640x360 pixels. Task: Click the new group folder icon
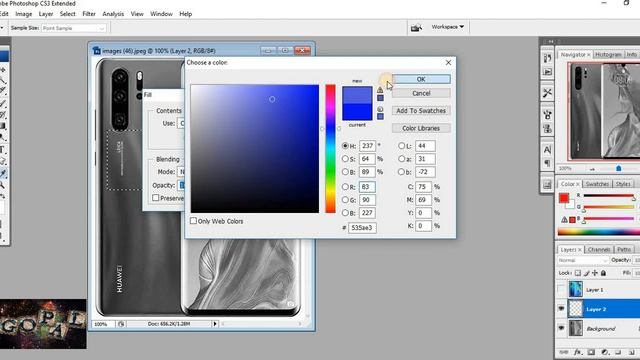618,352
